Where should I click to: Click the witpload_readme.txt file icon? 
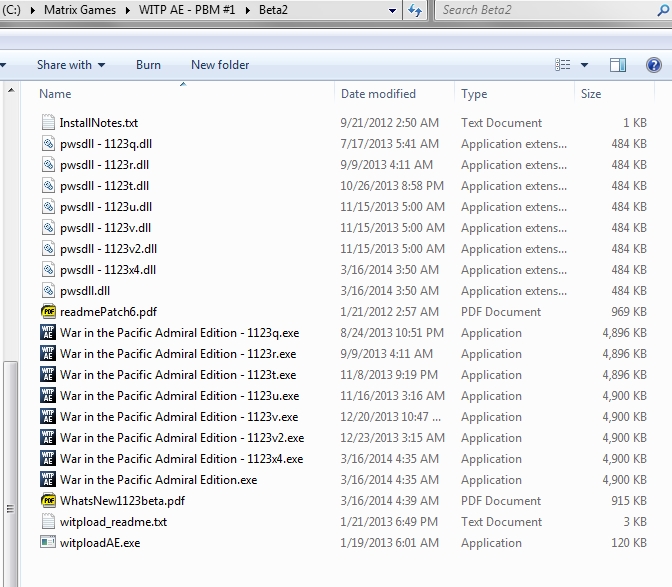pyautogui.click(x=48, y=521)
